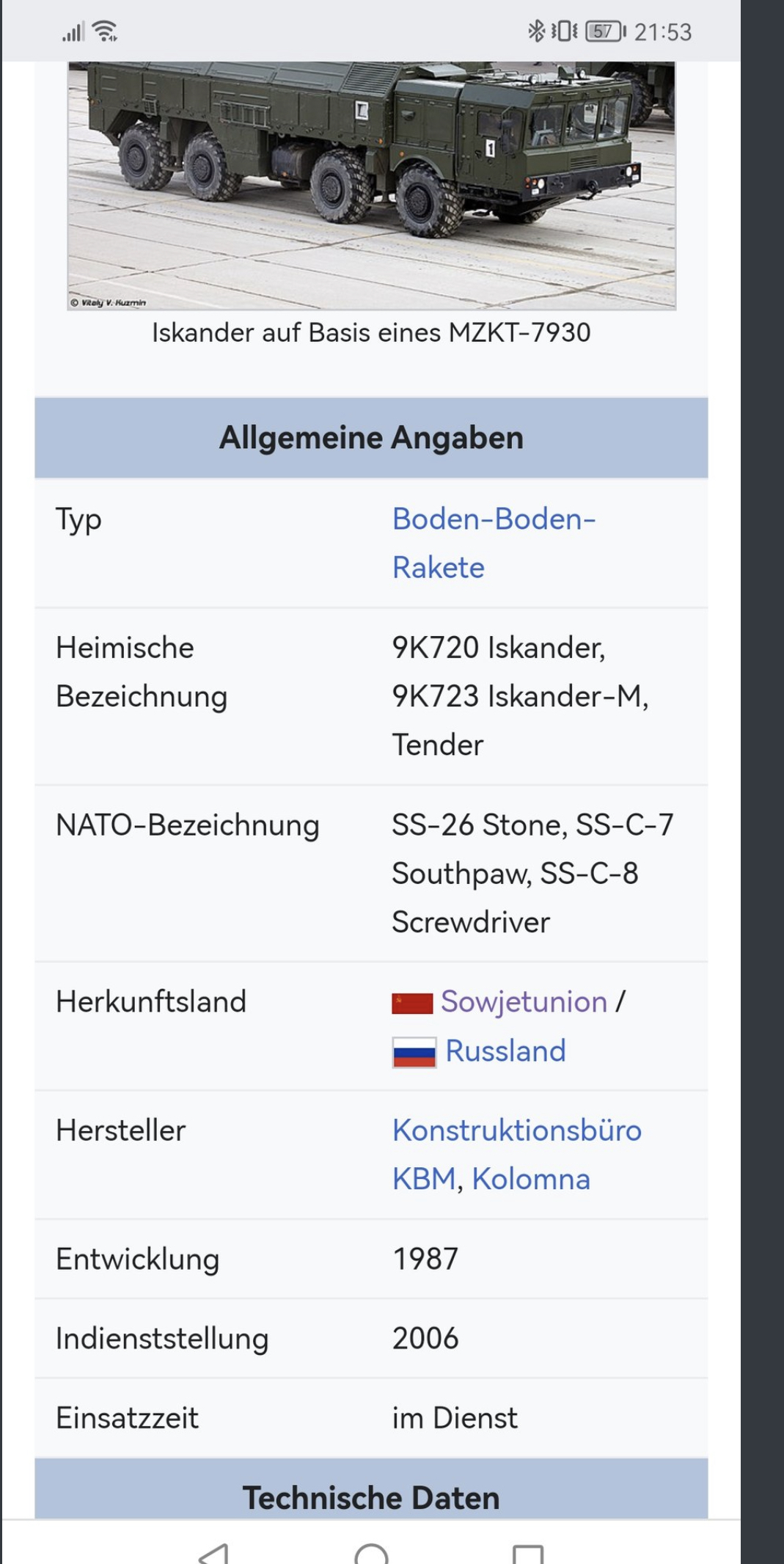The width and height of the screenshot is (784, 1564).
Task: Tap the vibrate mode status icon
Action: pyautogui.click(x=565, y=31)
